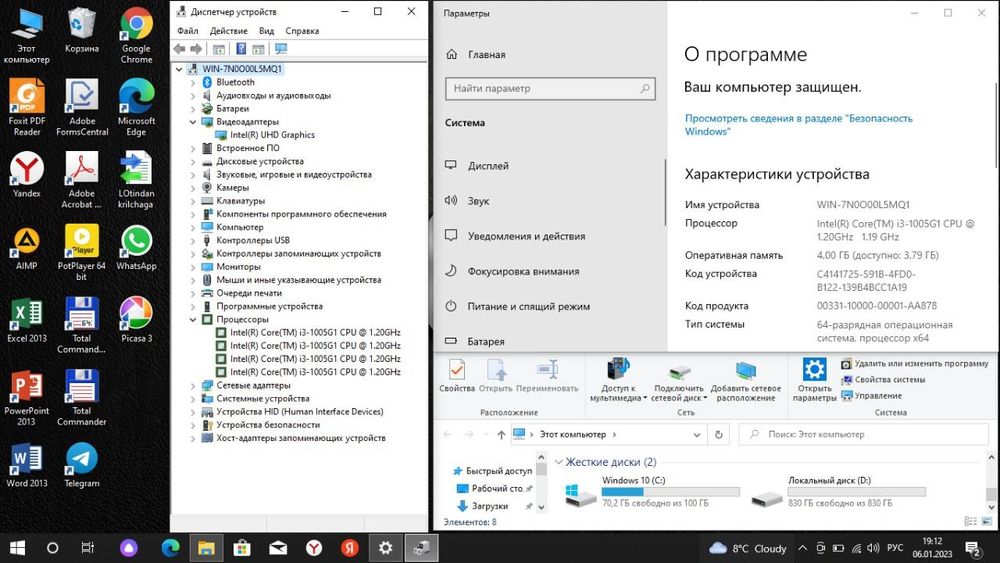Open notification center icon on taskbar
1000x563 pixels.
point(973,548)
